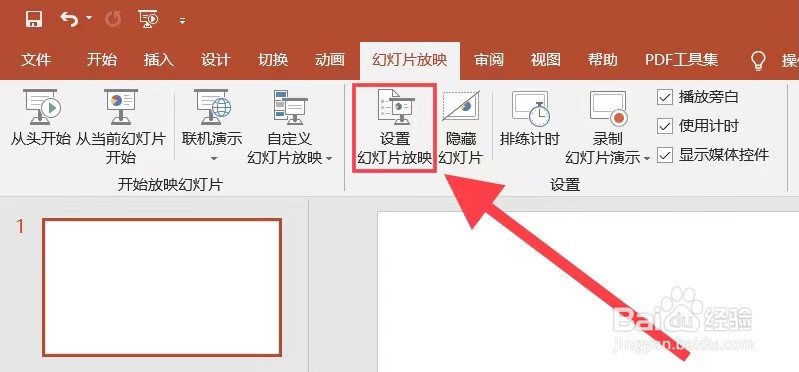Click the lightbulb Tell Me icon
Viewport: 799px width, 372px height.
point(758,61)
